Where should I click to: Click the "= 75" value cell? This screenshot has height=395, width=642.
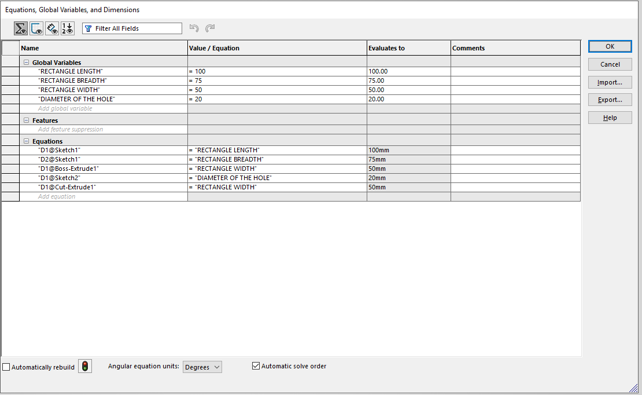pos(277,81)
